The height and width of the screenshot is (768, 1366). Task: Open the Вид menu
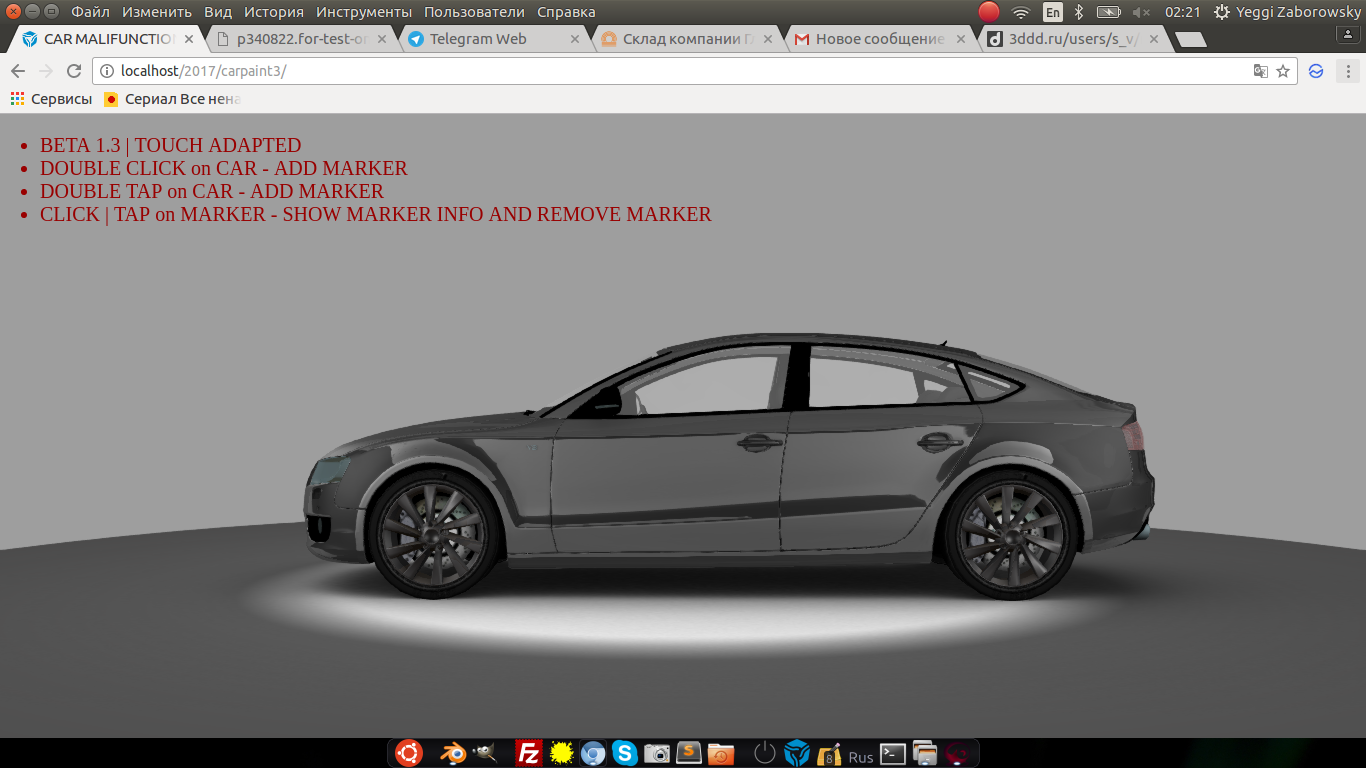(x=218, y=12)
